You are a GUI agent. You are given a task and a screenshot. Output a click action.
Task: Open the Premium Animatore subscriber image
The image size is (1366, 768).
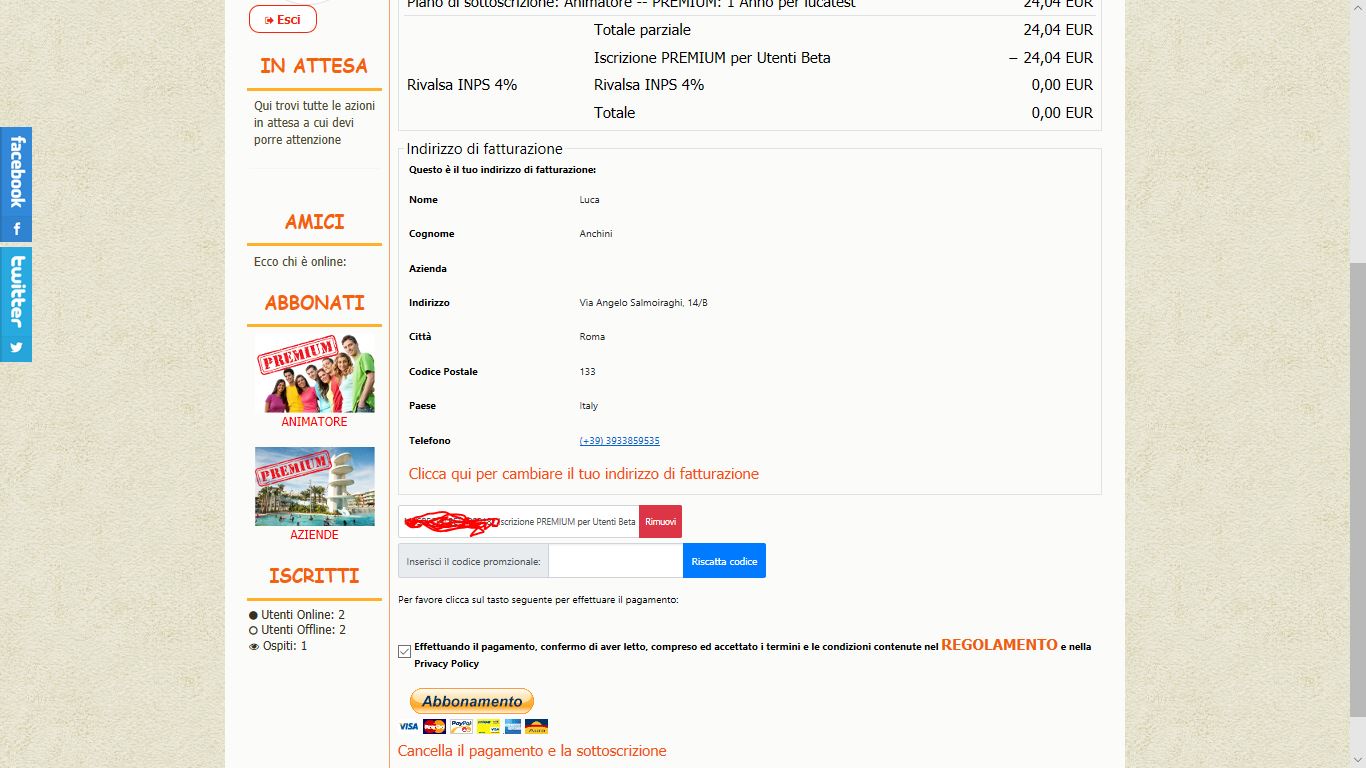[315, 372]
